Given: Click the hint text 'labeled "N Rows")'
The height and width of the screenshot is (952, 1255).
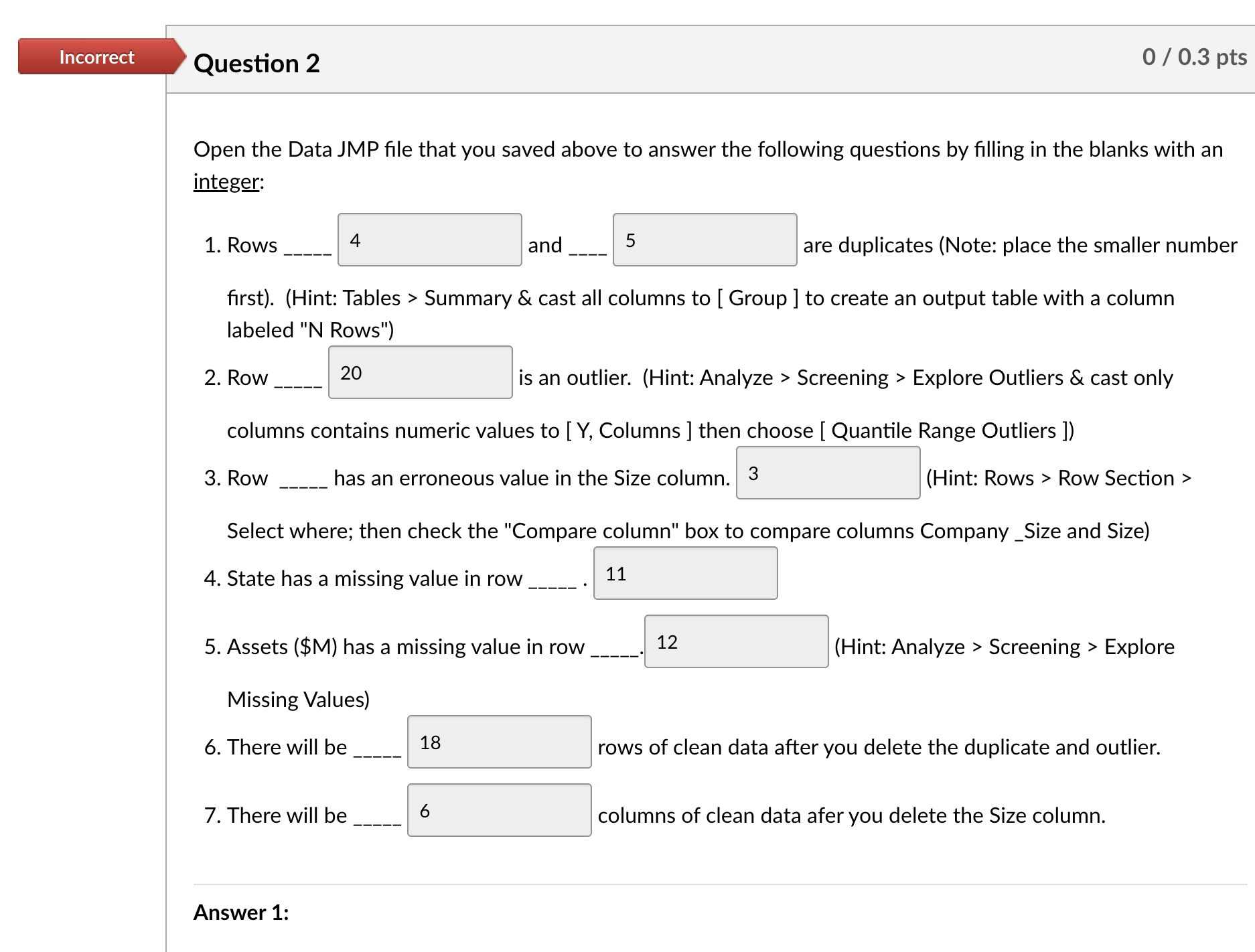Looking at the screenshot, I should coord(311,330).
